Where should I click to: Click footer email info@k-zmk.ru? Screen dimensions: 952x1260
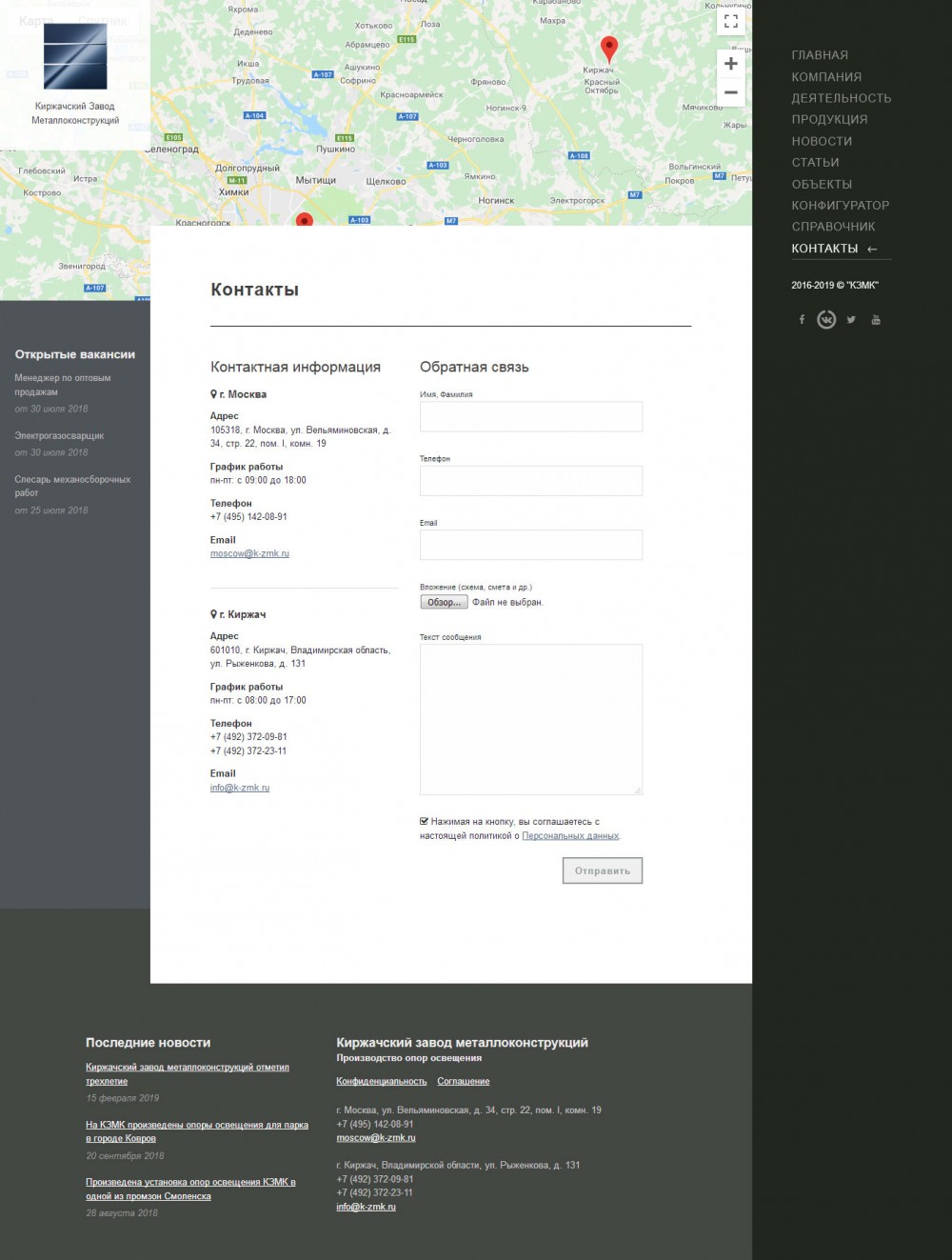(366, 1207)
